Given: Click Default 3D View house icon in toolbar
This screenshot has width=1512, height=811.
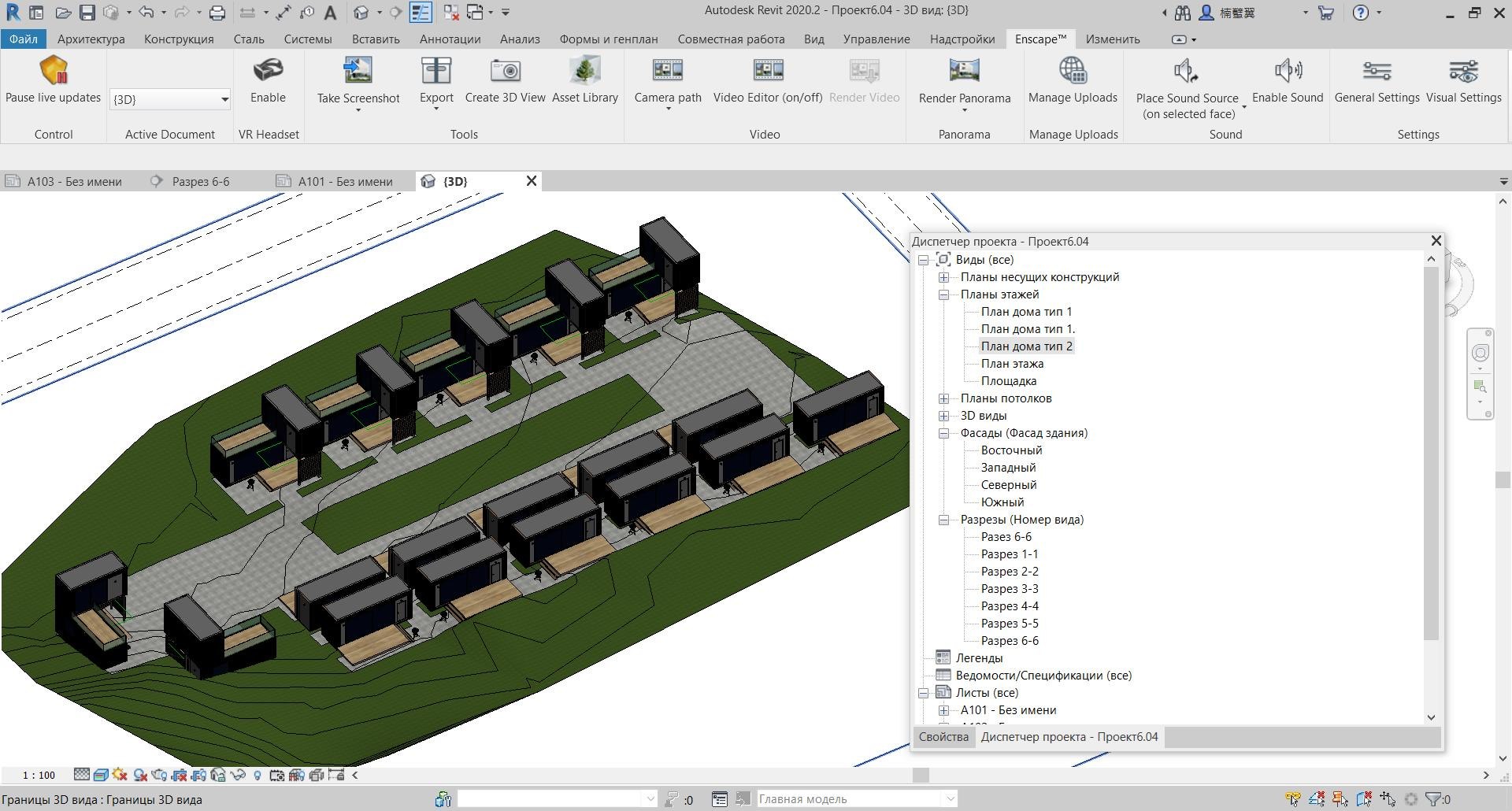Looking at the screenshot, I should click(361, 13).
